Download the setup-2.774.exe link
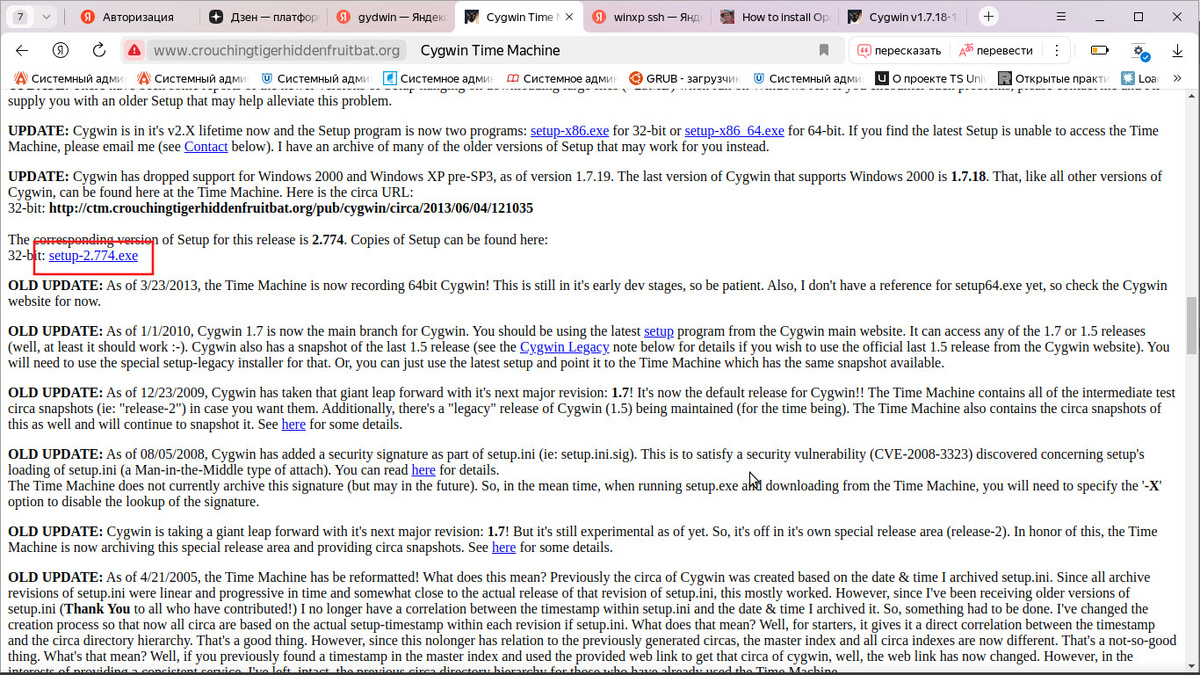Image resolution: width=1200 pixels, height=675 pixels. [94, 255]
